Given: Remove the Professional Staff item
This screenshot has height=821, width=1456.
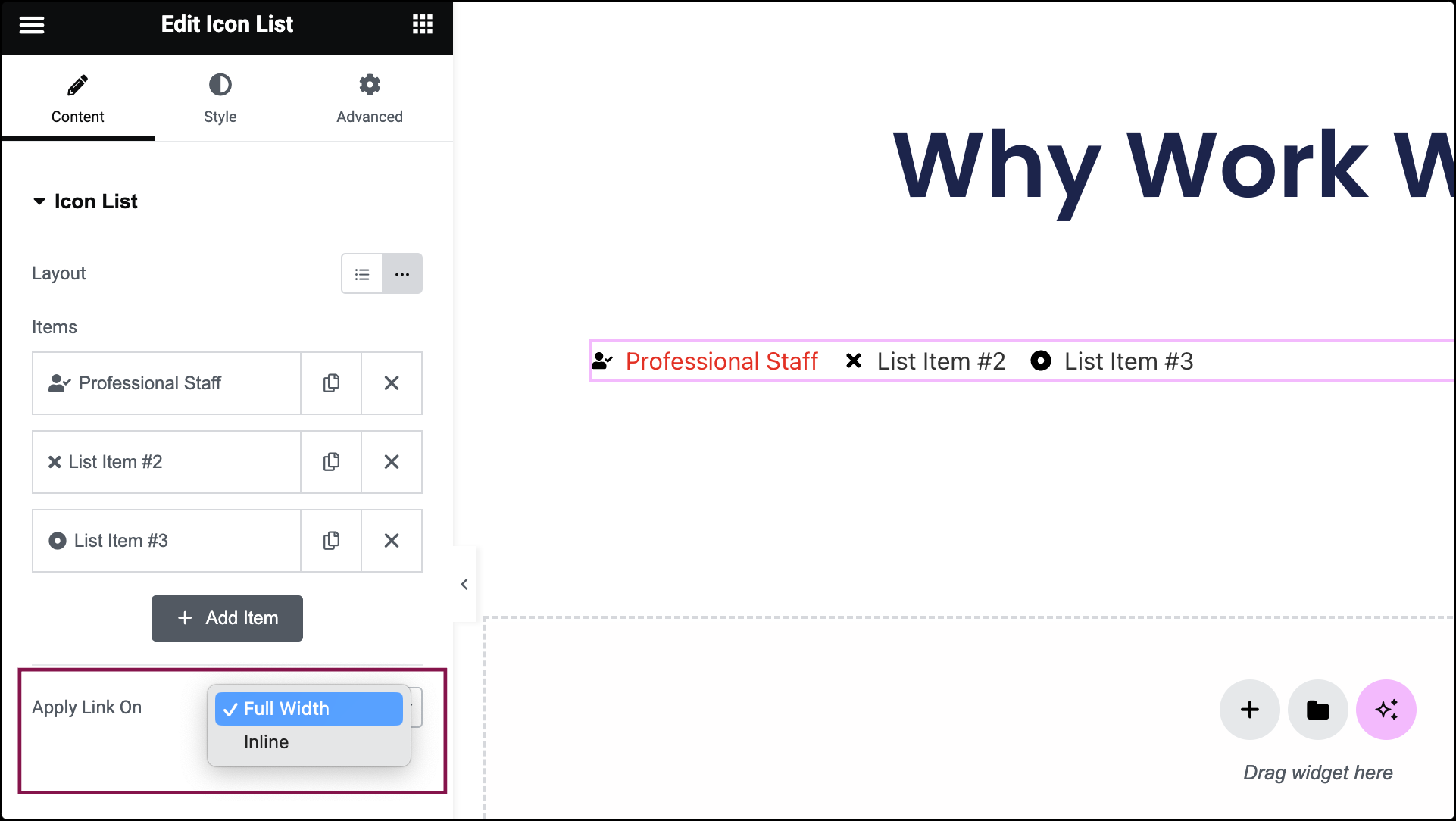Looking at the screenshot, I should pos(392,383).
